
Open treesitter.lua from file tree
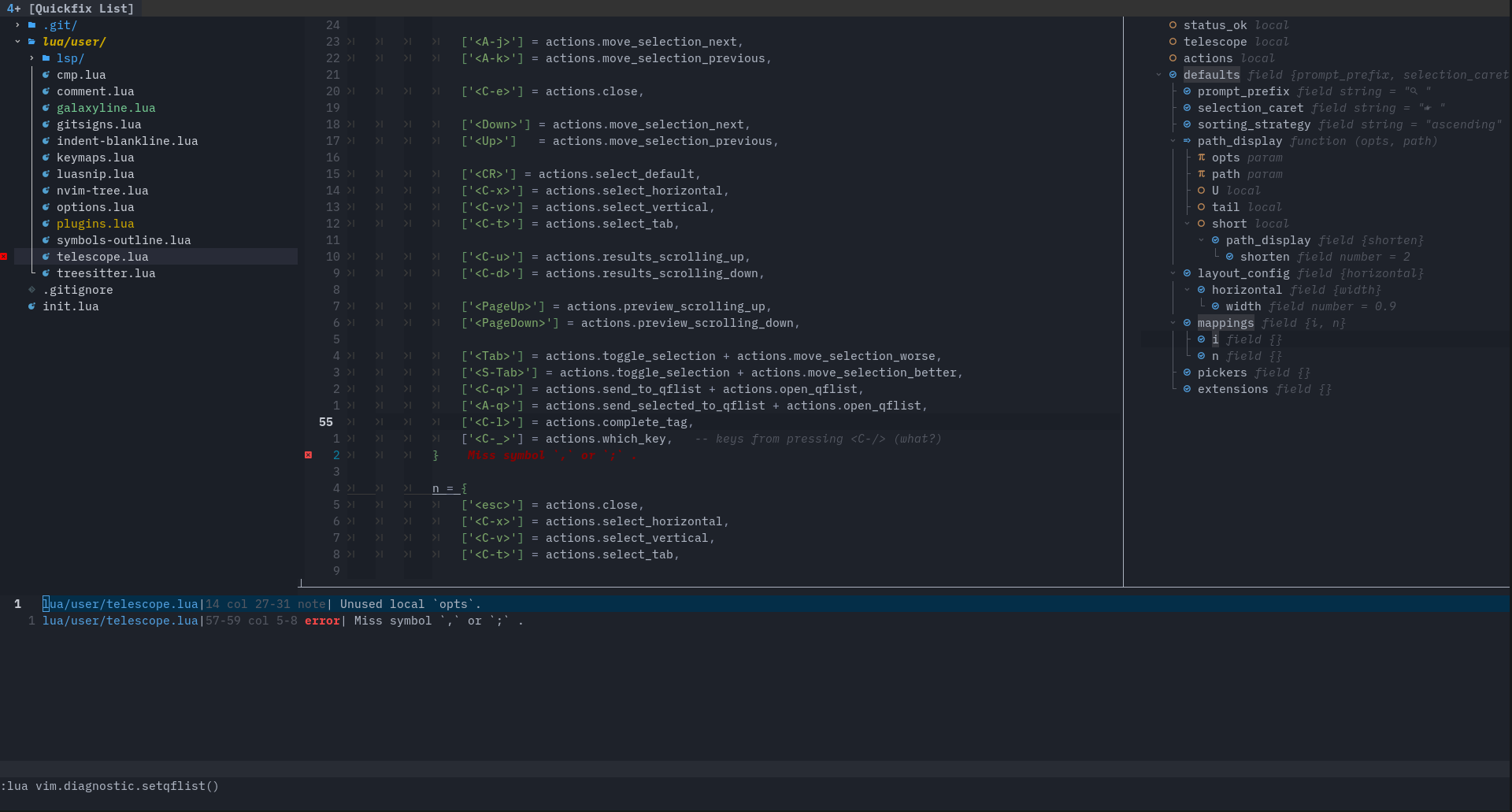click(106, 273)
